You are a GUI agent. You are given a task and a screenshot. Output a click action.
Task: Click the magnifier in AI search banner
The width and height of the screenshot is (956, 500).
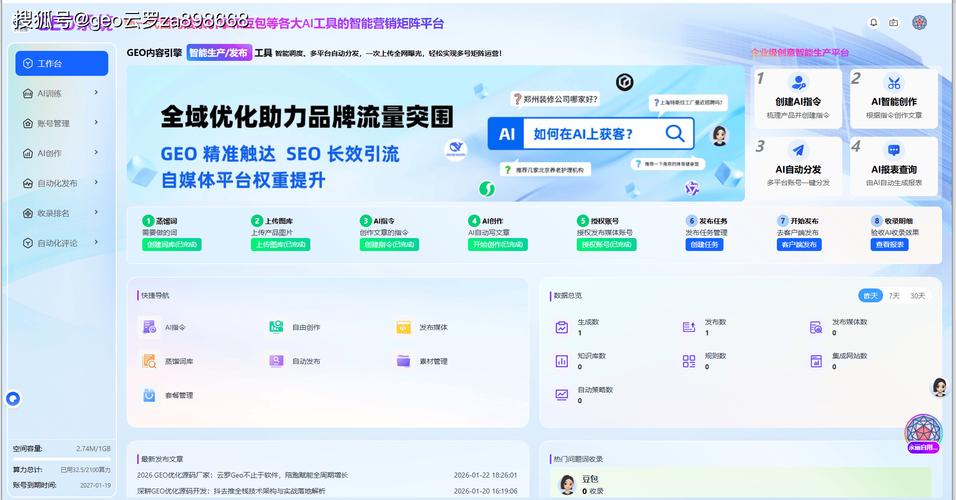click(674, 134)
